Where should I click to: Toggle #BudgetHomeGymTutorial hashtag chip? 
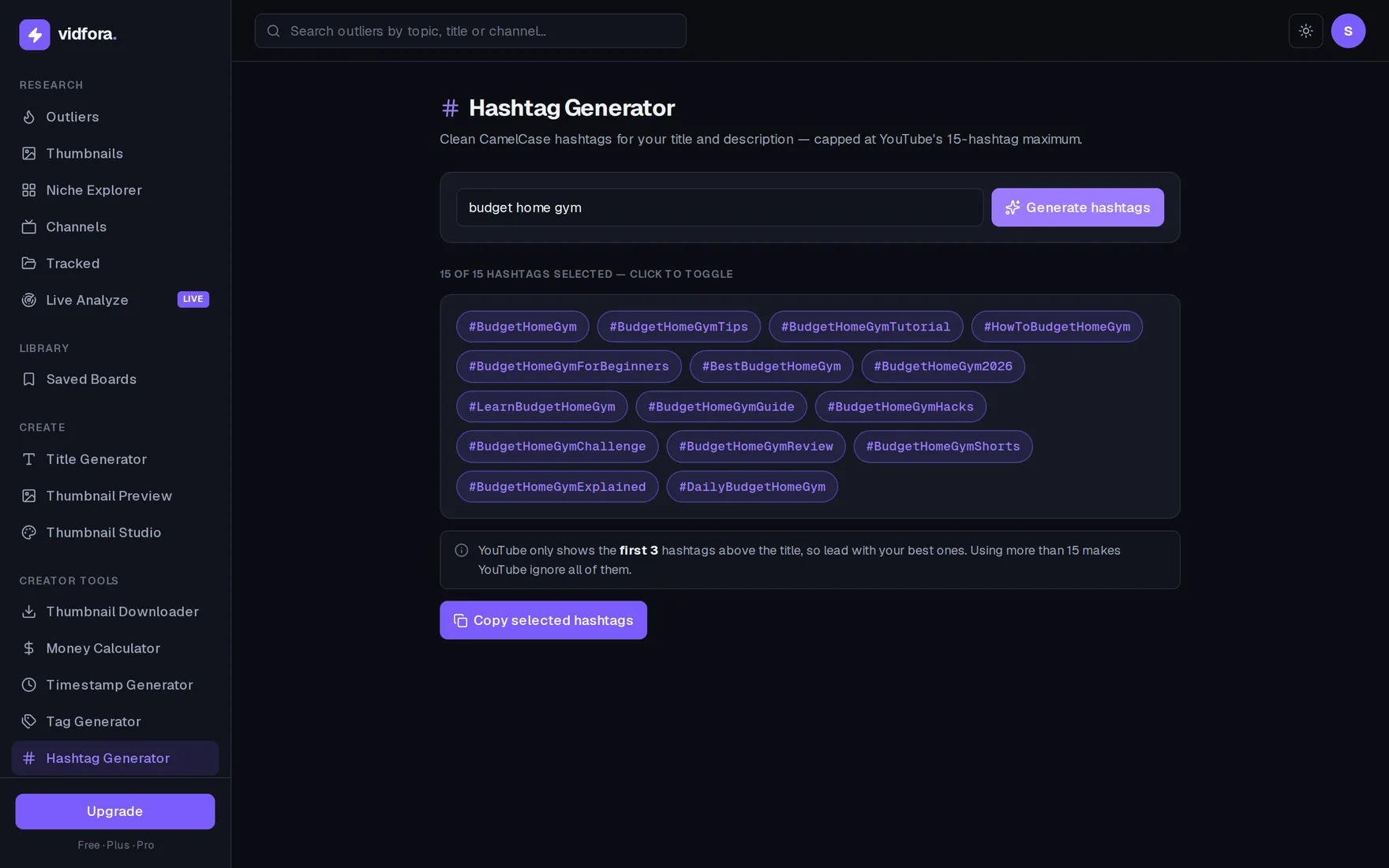[866, 327]
